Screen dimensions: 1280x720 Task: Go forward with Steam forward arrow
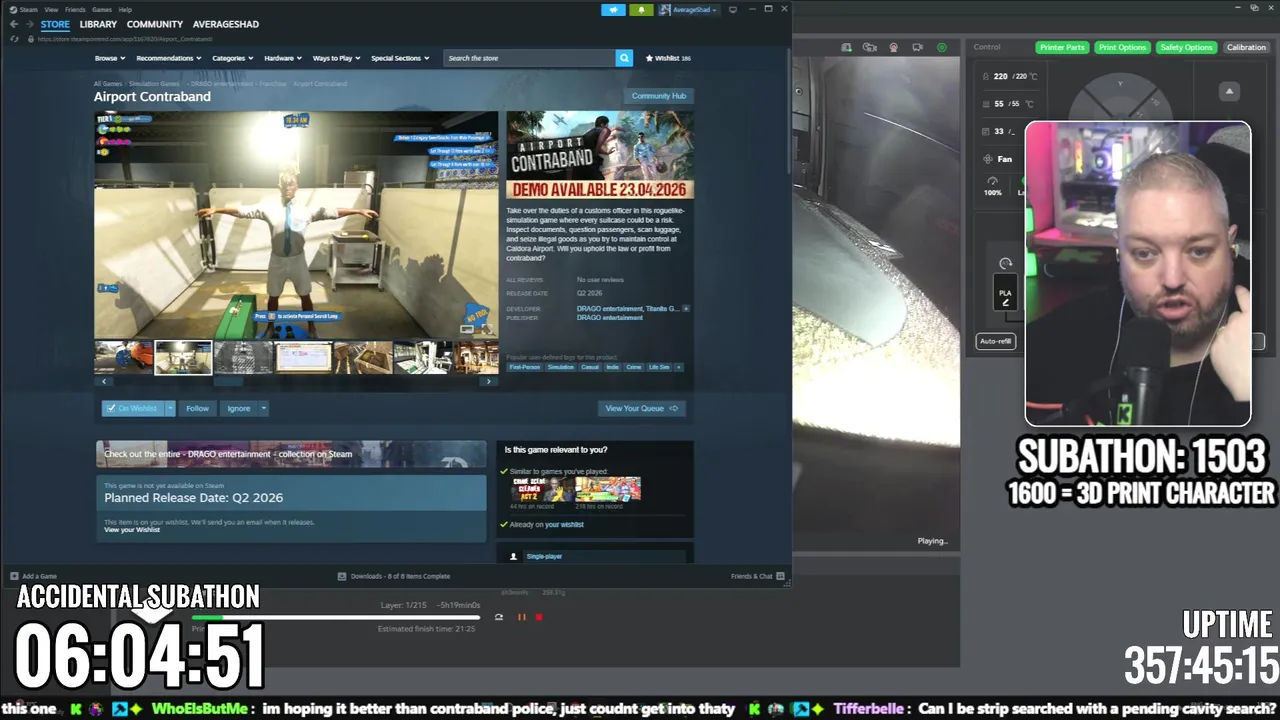point(28,24)
